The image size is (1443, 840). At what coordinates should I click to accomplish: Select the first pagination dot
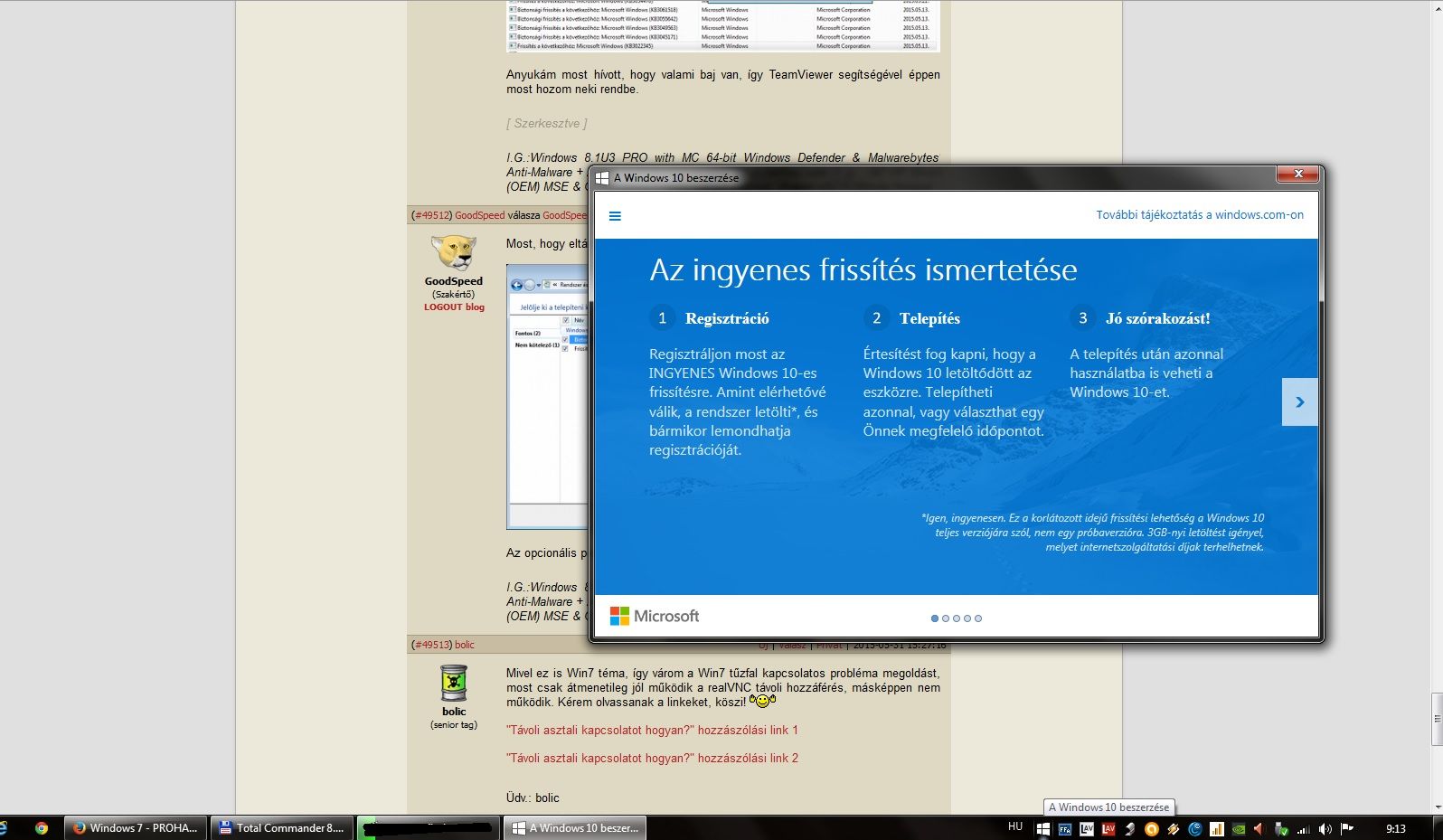935,618
